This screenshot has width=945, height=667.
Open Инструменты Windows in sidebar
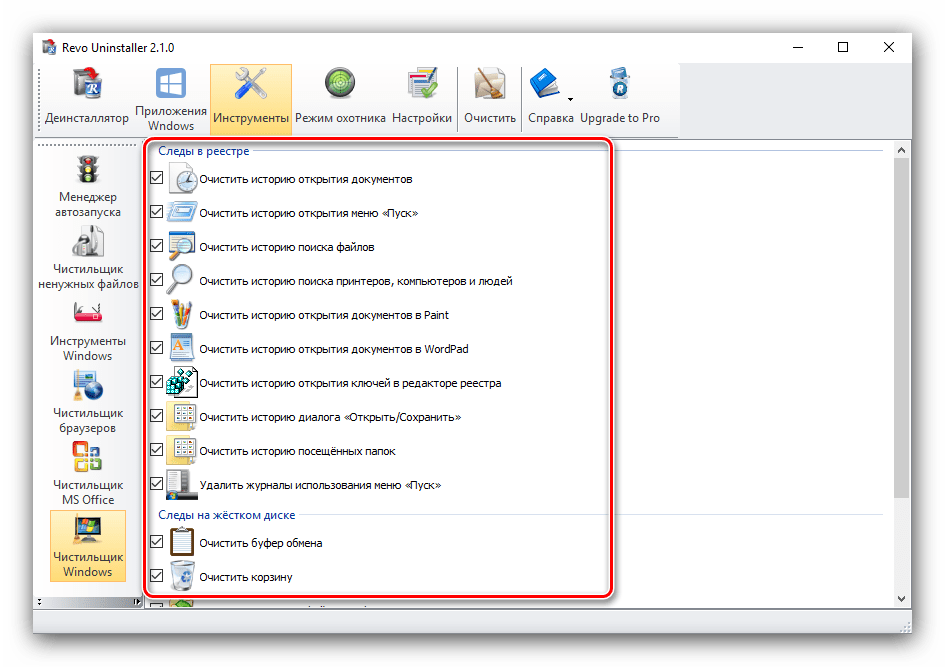[88, 329]
